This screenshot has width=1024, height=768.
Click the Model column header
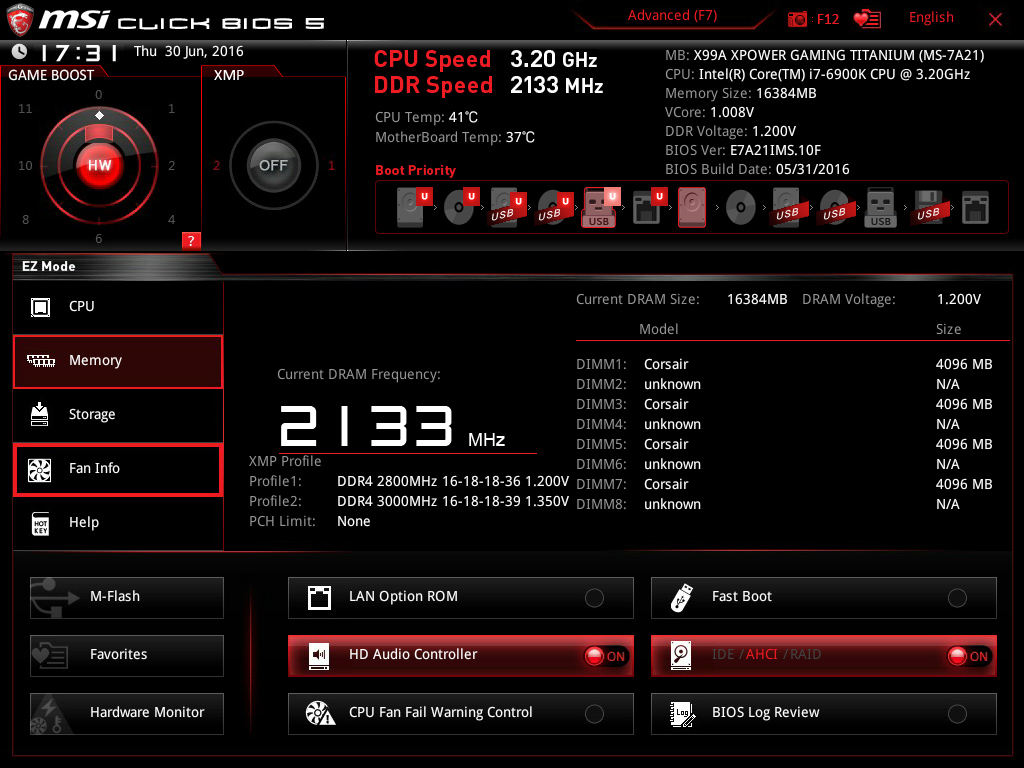point(658,329)
